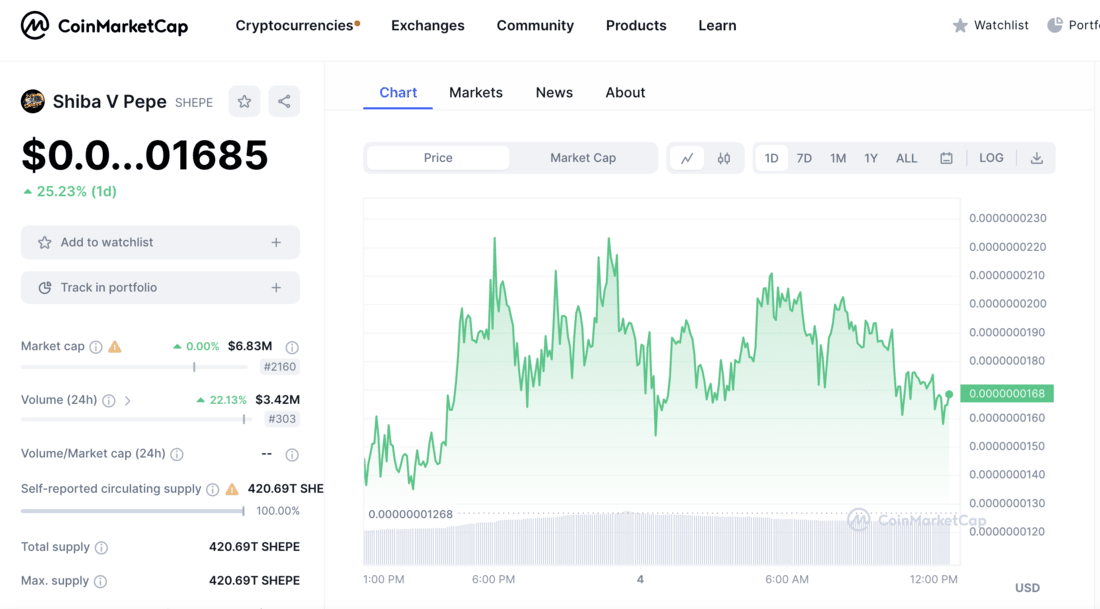Click the $6.83M market cap value

(x=250, y=346)
